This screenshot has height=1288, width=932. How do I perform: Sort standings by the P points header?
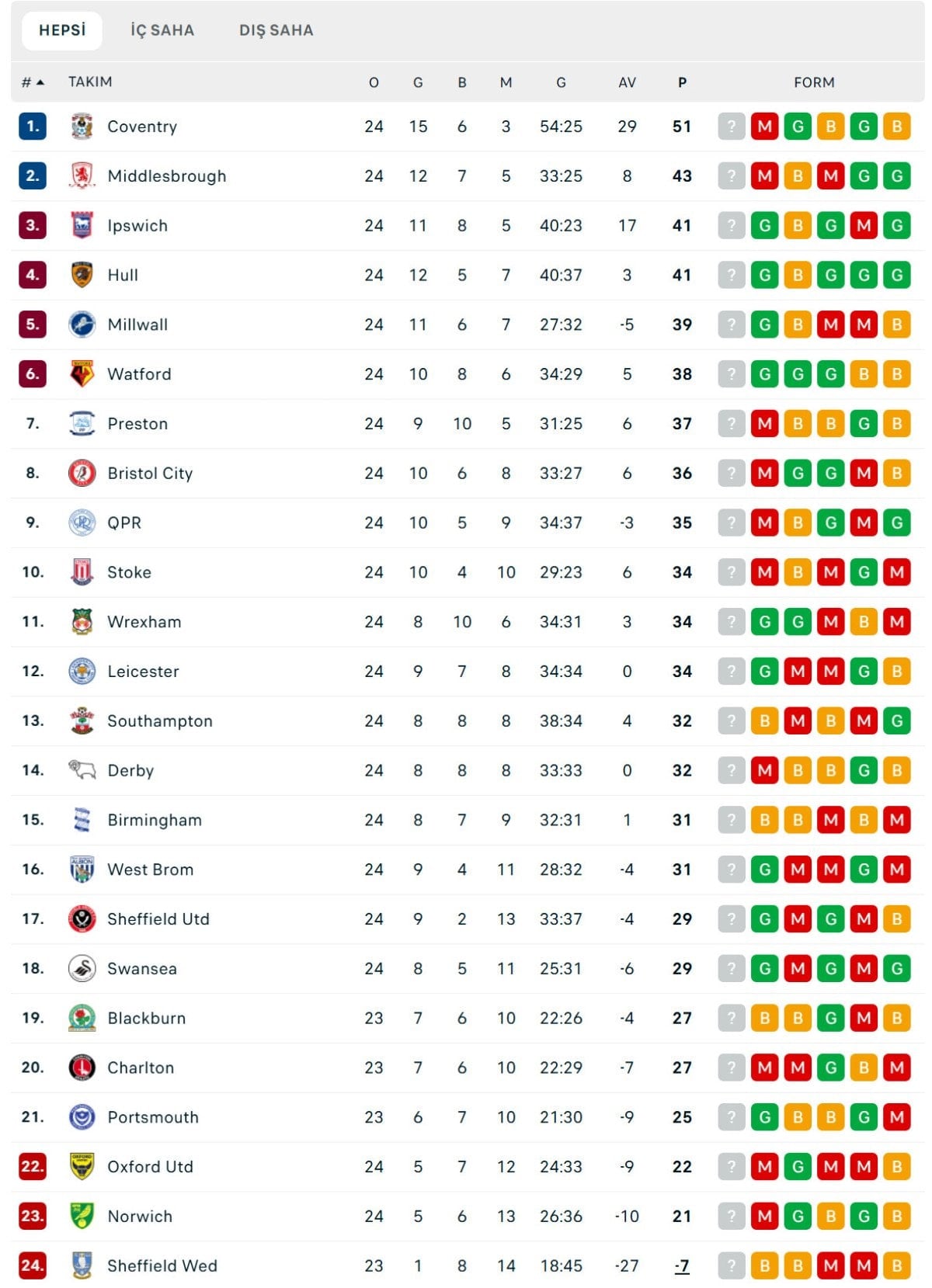pyautogui.click(x=682, y=82)
